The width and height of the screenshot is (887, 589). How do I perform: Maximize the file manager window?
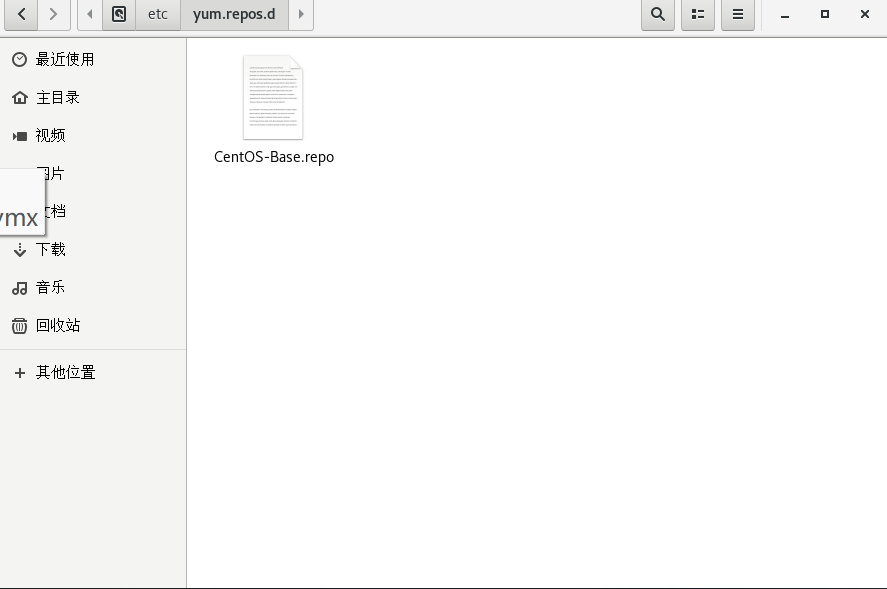tap(825, 14)
